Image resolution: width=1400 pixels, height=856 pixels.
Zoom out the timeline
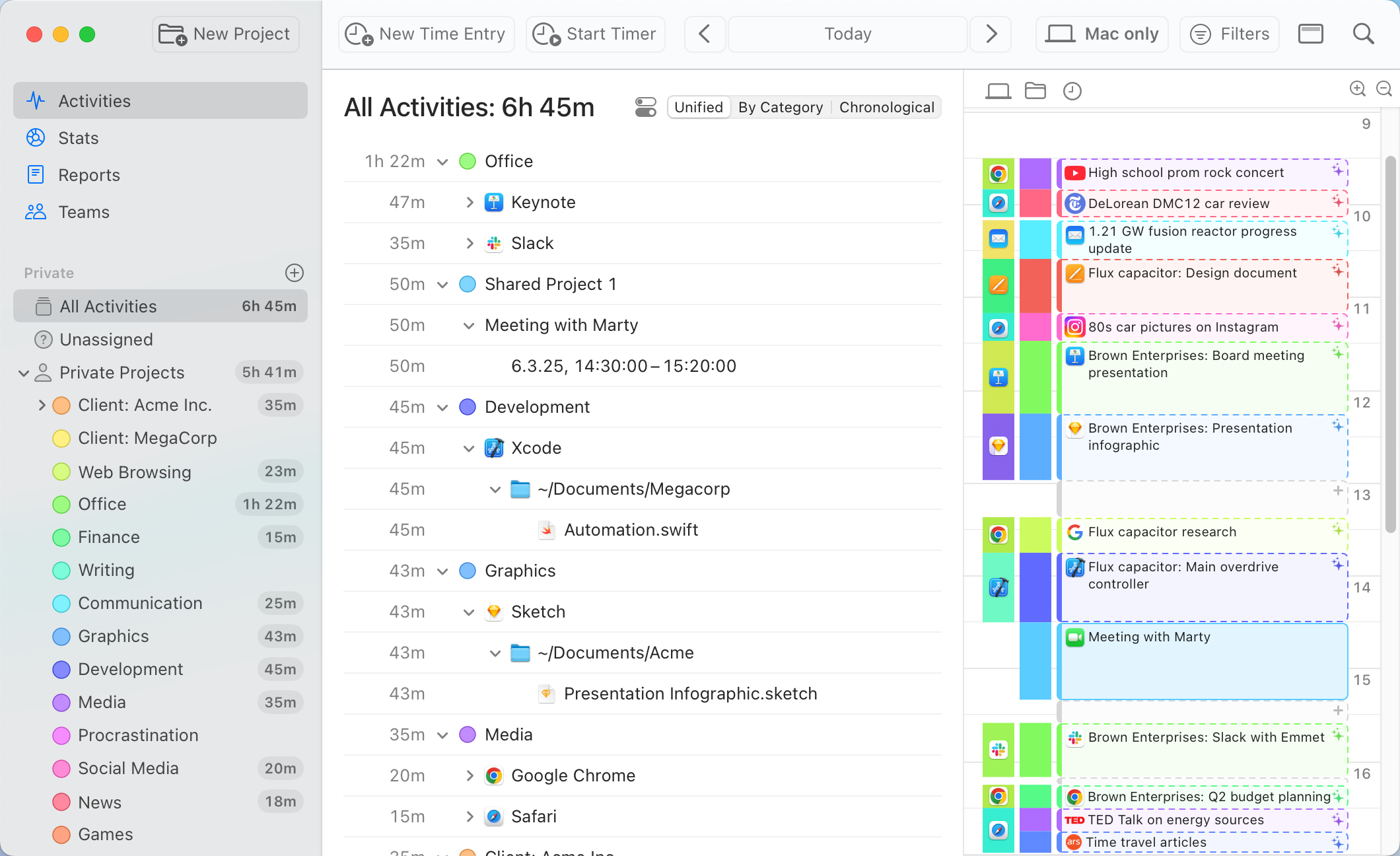pyautogui.click(x=1384, y=89)
